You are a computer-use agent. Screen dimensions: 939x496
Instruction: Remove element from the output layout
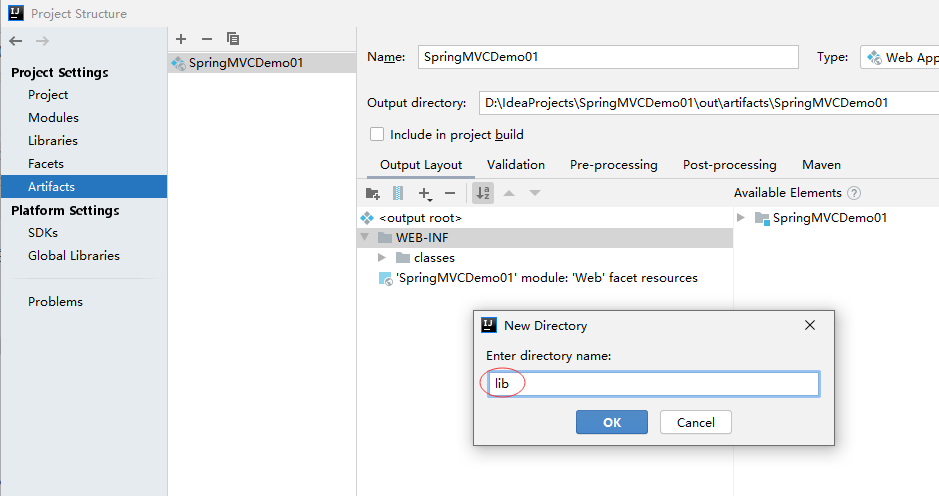click(450, 193)
